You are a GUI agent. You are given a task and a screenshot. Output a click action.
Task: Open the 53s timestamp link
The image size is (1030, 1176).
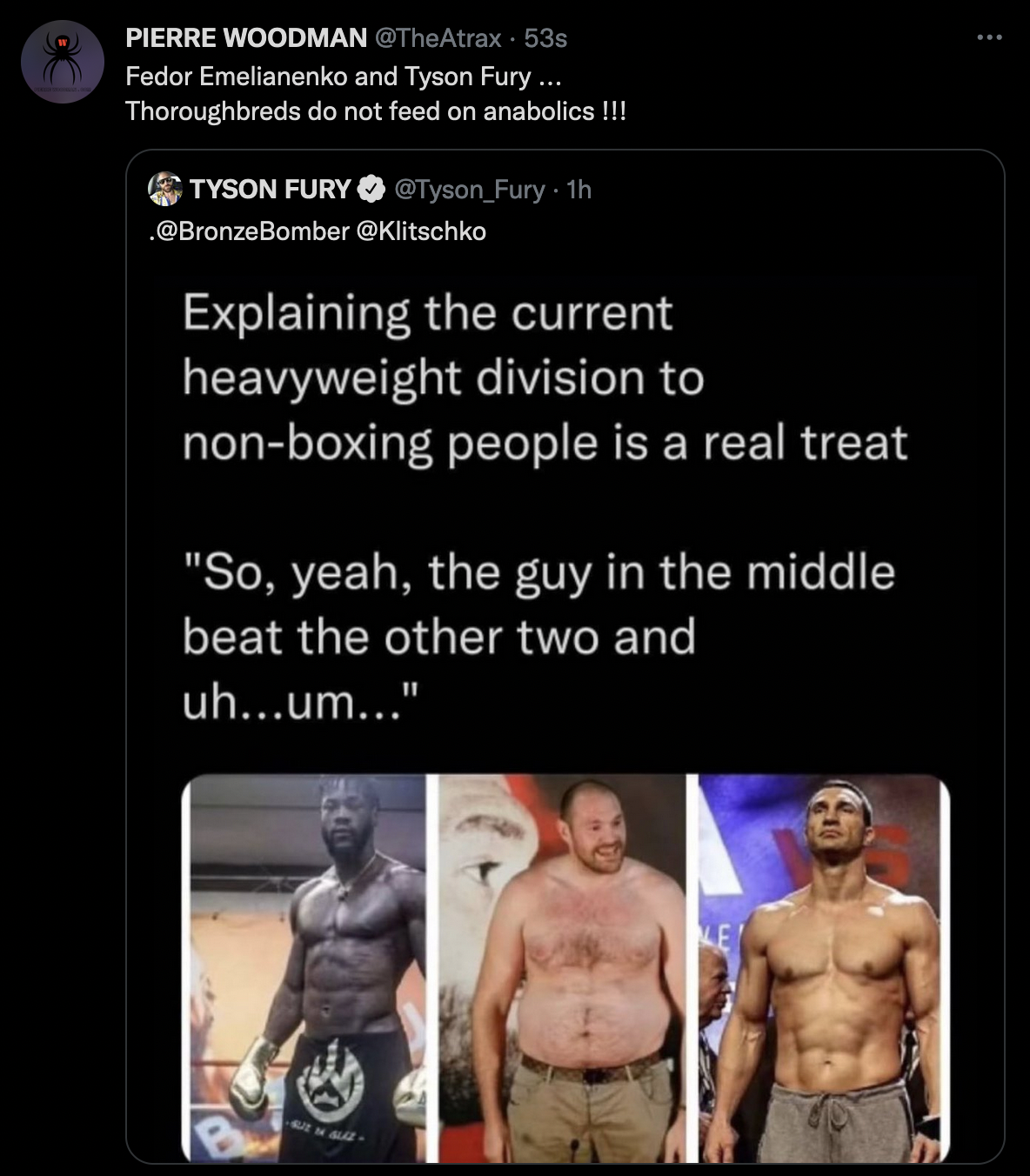[545, 37]
